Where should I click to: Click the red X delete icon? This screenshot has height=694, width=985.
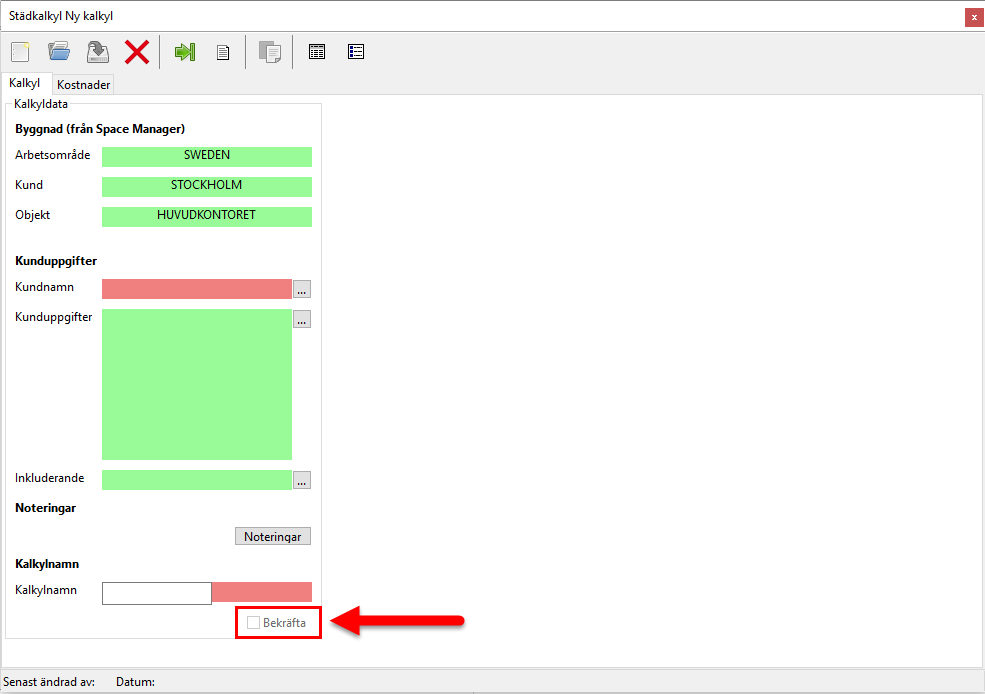tap(136, 52)
